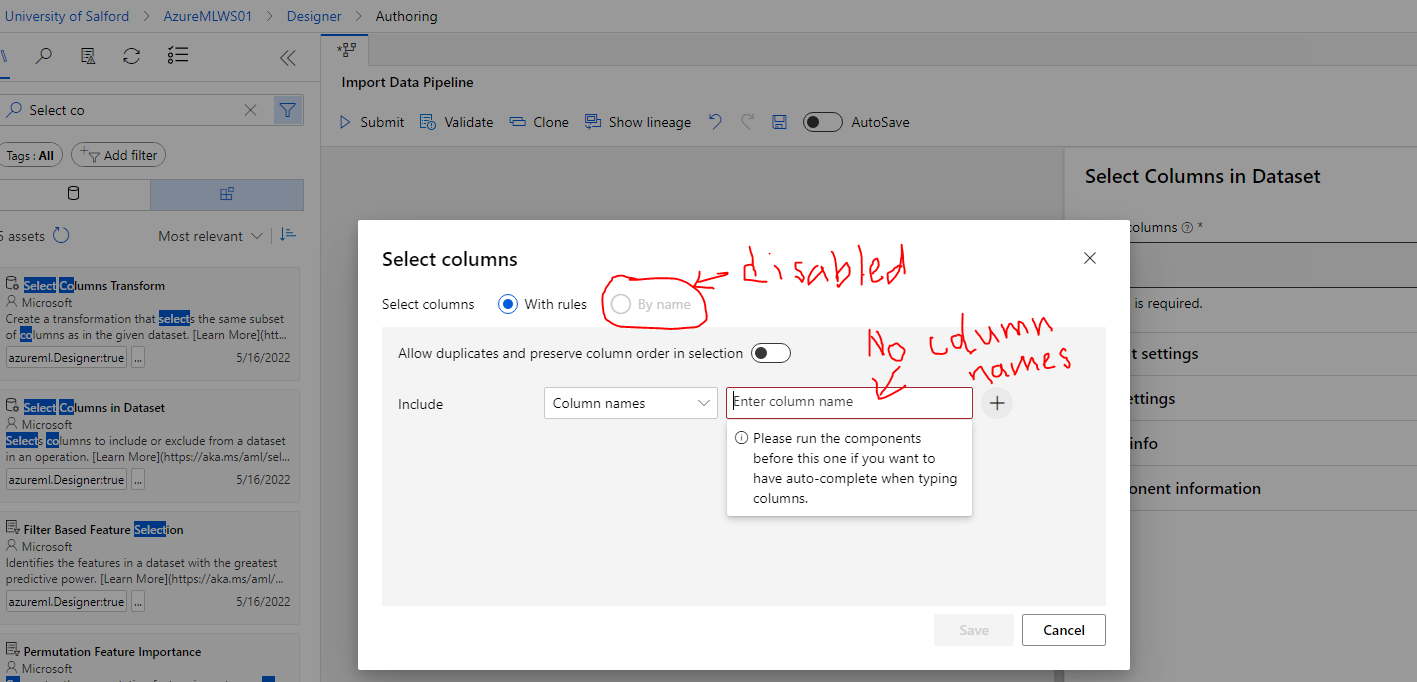Clear the 'Select co' search text

point(251,110)
